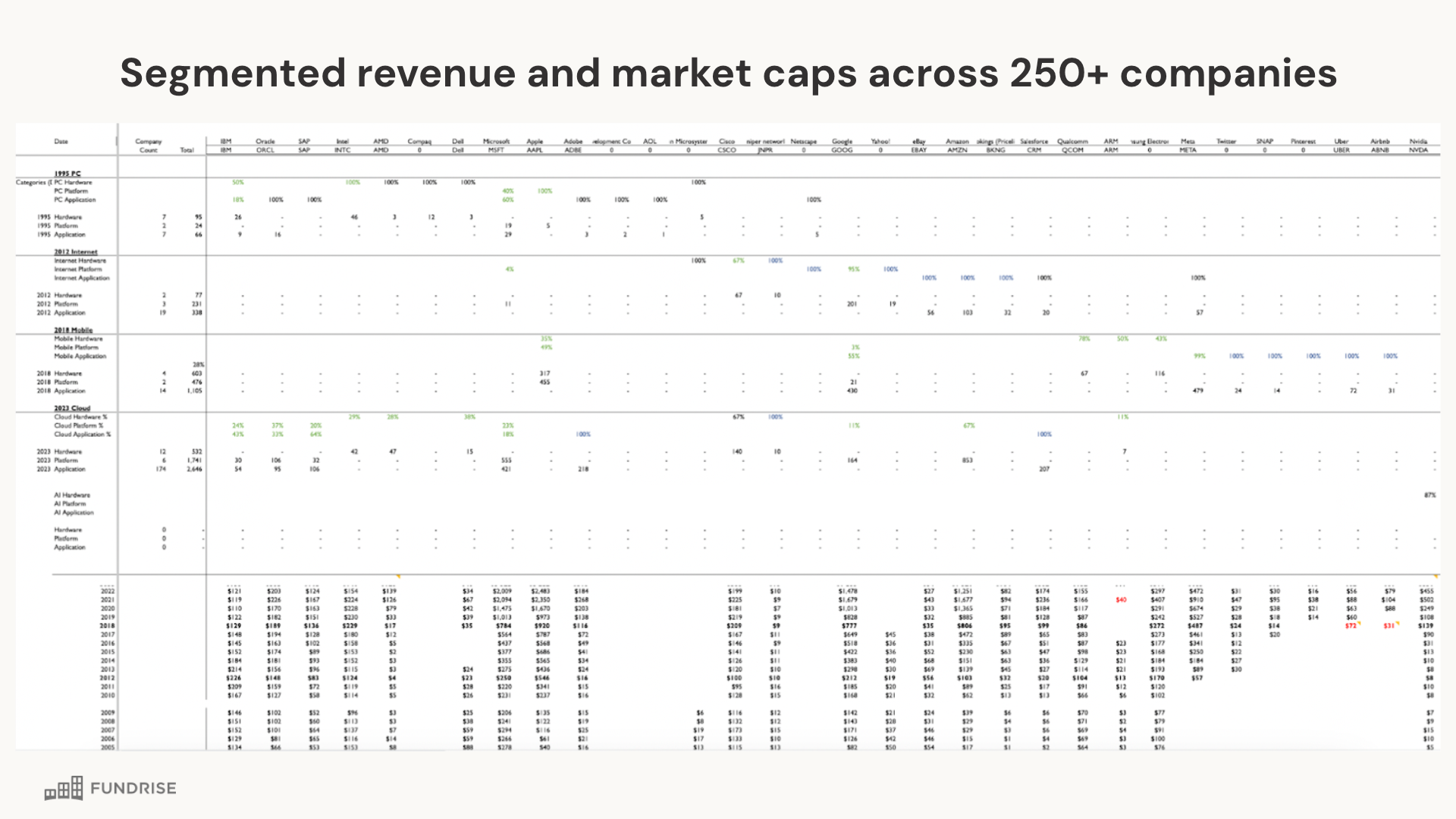The height and width of the screenshot is (819, 1456).
Task: Click the '1995 PC' section heading
Action: [67, 174]
